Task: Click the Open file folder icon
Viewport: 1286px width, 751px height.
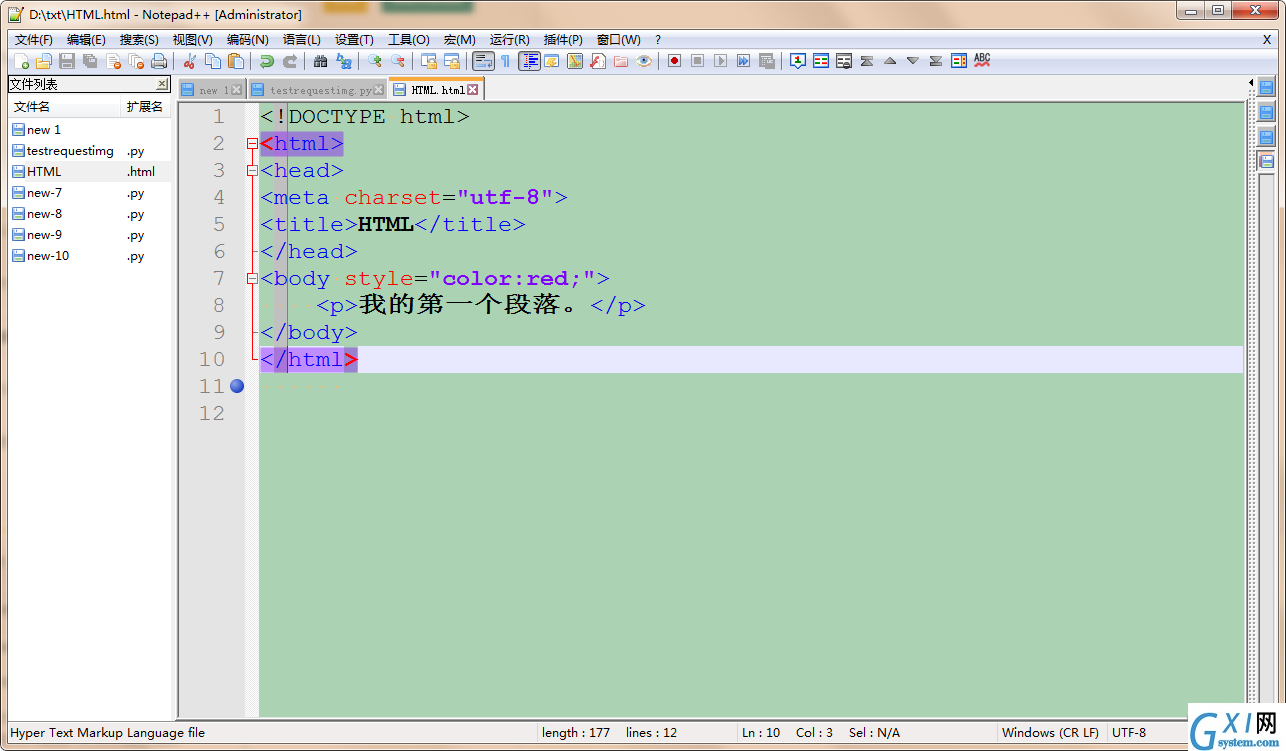Action: [x=44, y=61]
